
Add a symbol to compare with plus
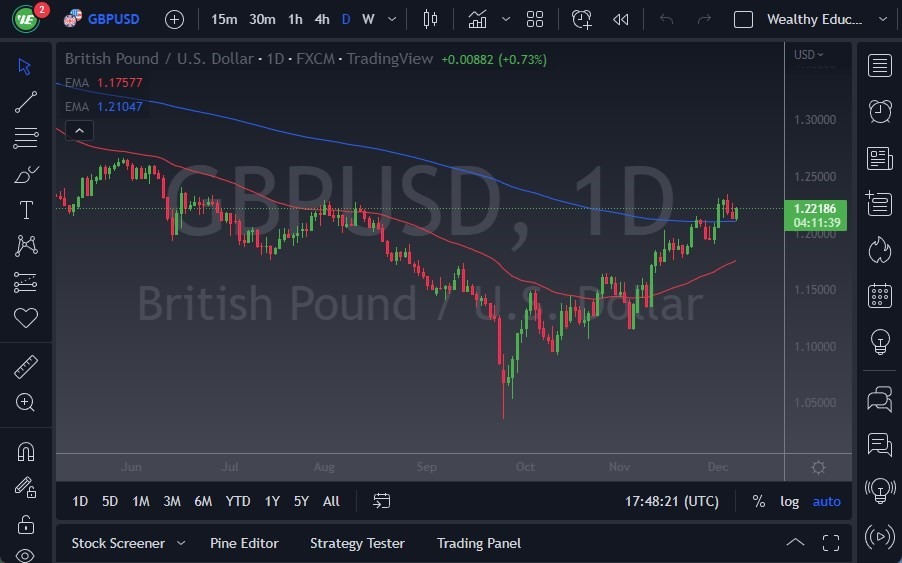[x=174, y=20]
